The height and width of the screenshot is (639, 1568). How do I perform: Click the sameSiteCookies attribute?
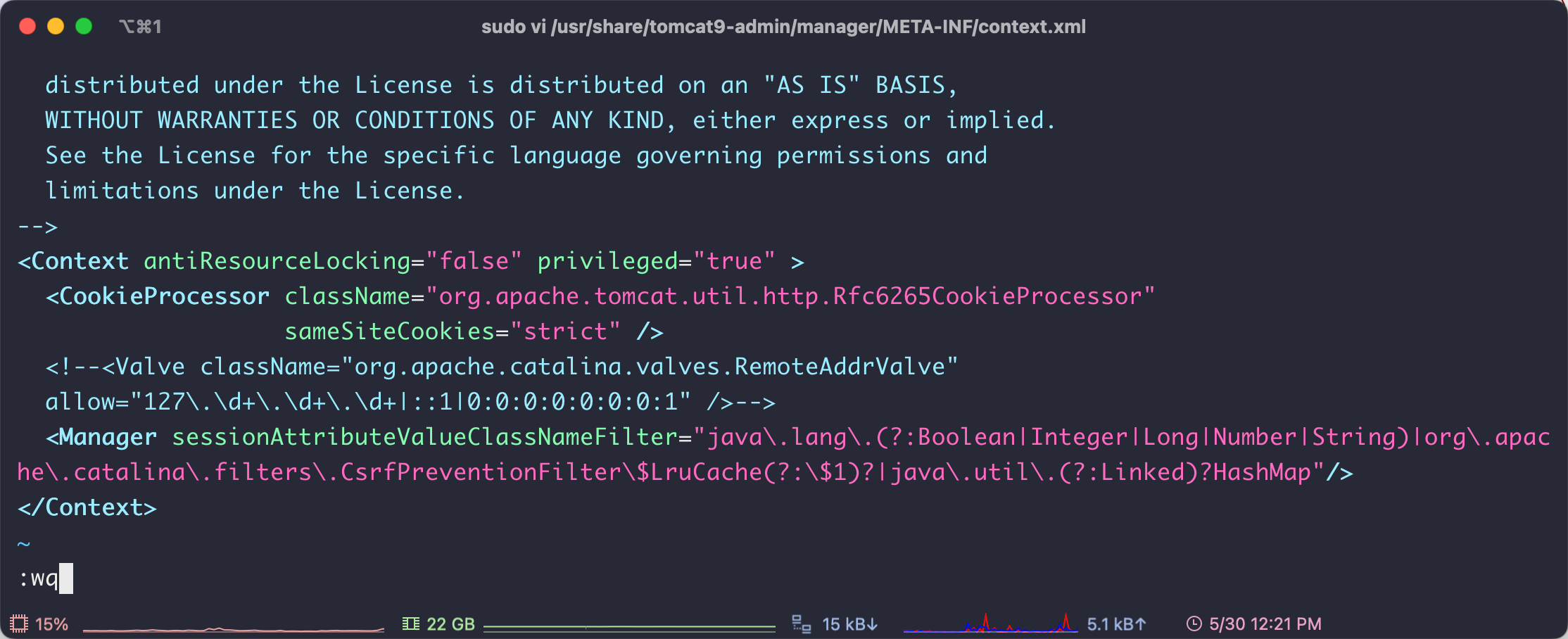(389, 331)
